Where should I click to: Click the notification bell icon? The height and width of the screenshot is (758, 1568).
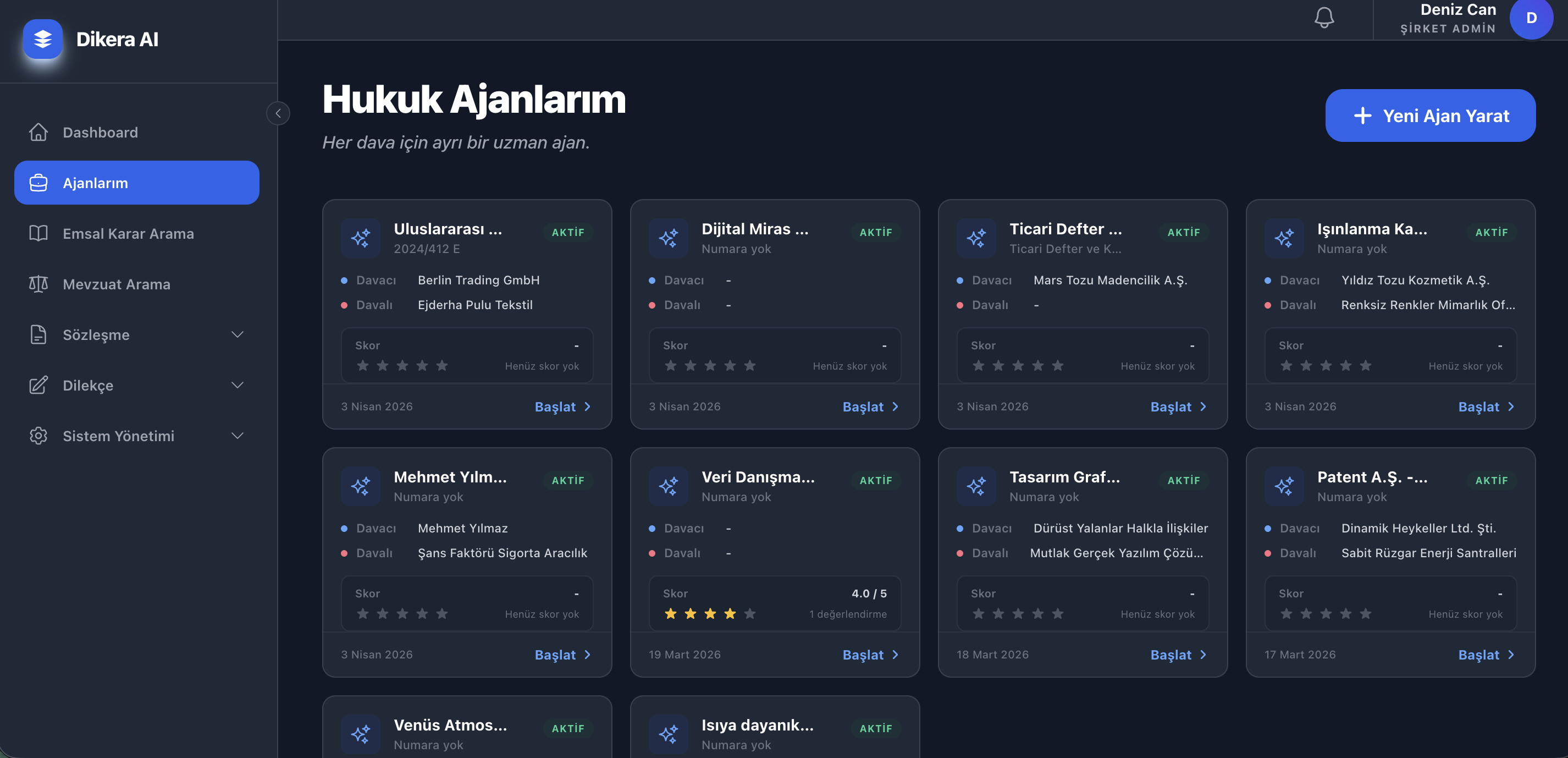pyautogui.click(x=1324, y=18)
